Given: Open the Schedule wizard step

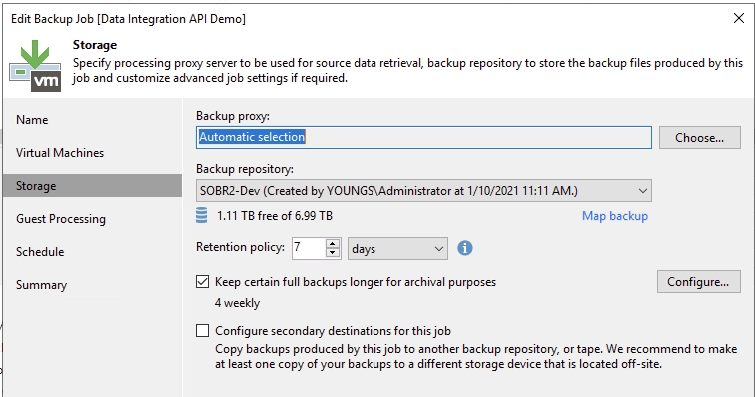Looking at the screenshot, I should (40, 251).
